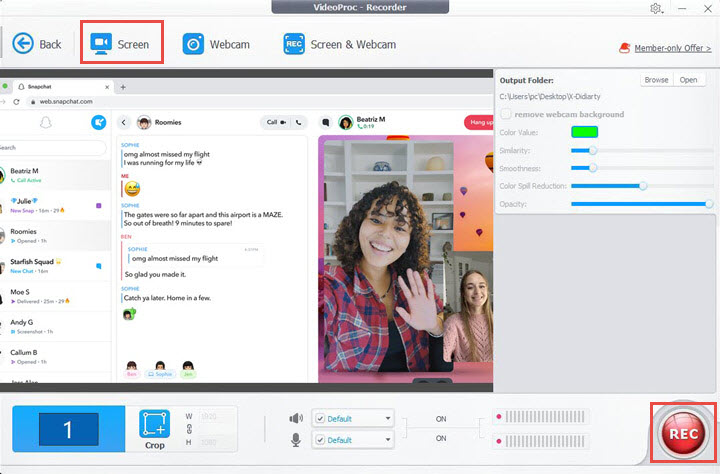The width and height of the screenshot is (720, 474).
Task: Activate the Crop tool icon
Action: point(154,423)
